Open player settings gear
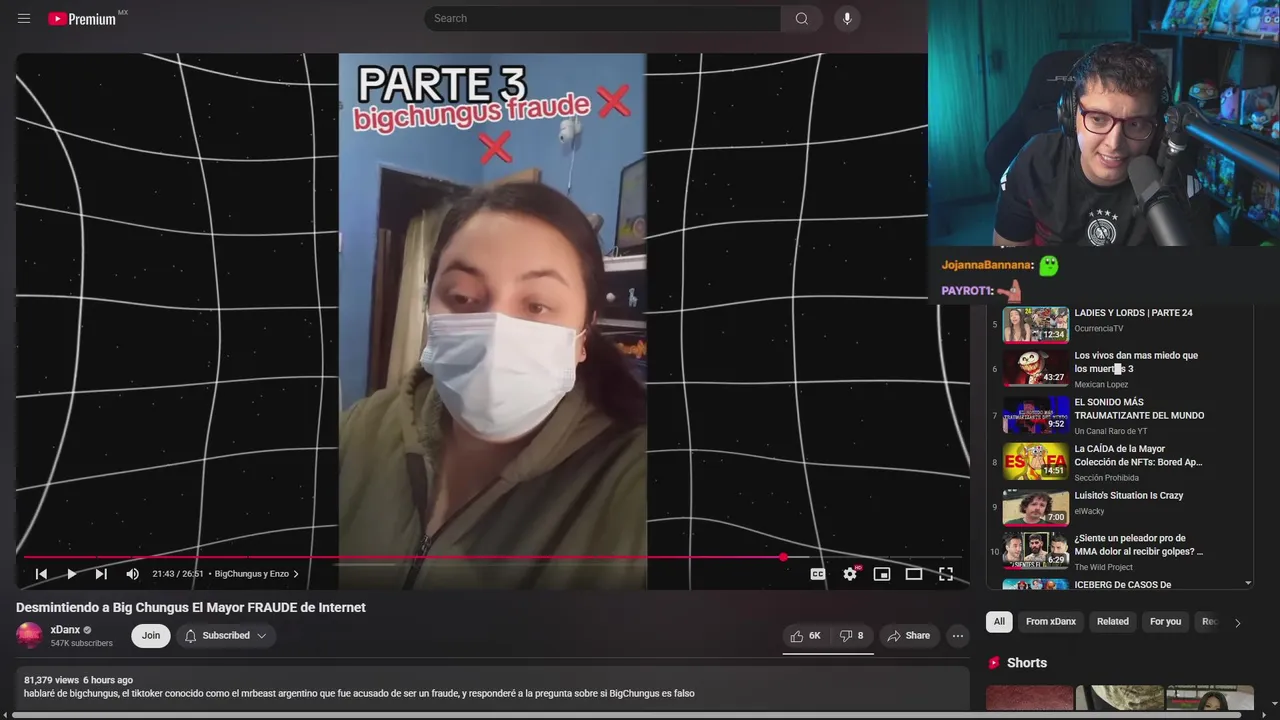1280x720 pixels. (850, 574)
